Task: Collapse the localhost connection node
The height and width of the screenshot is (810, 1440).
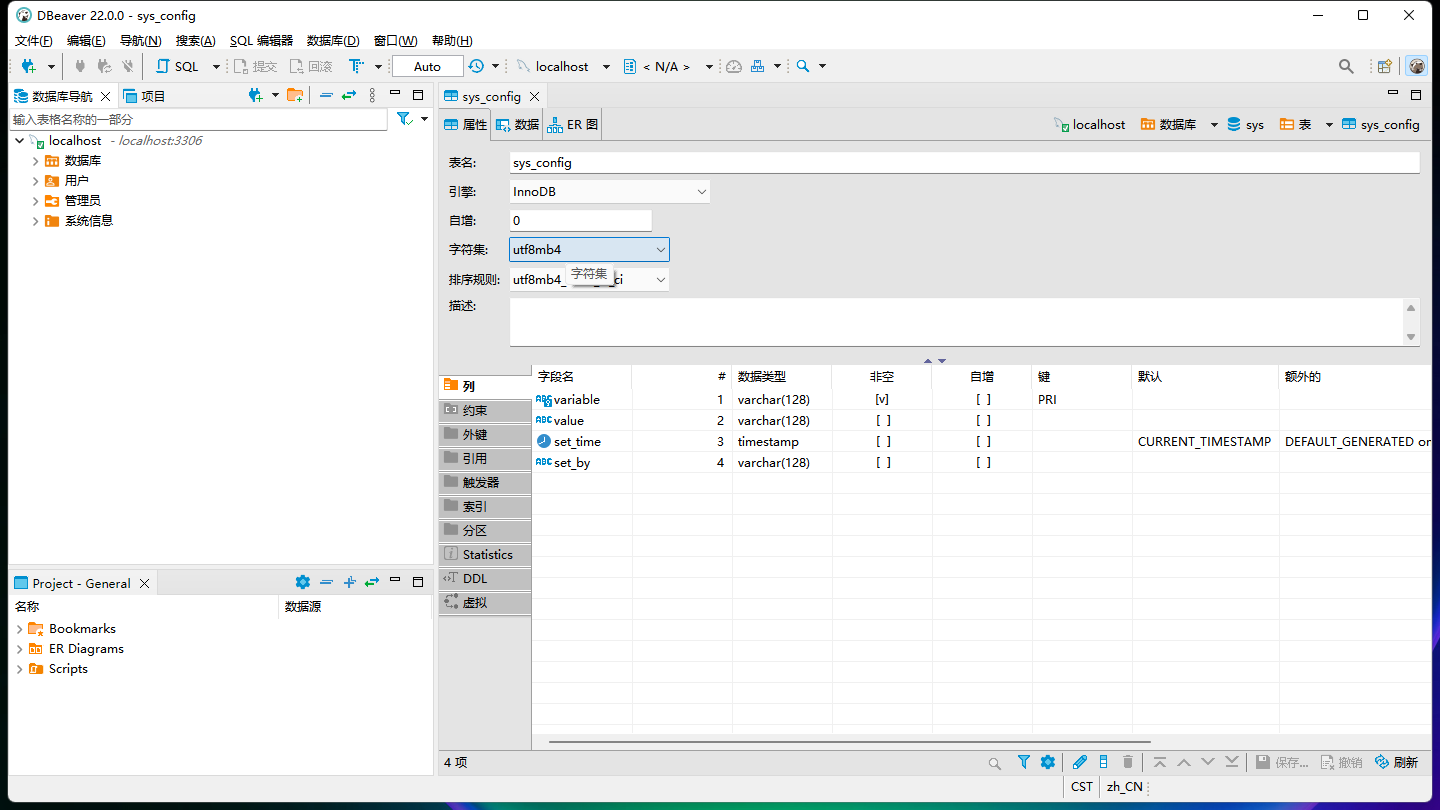Action: click(x=19, y=141)
